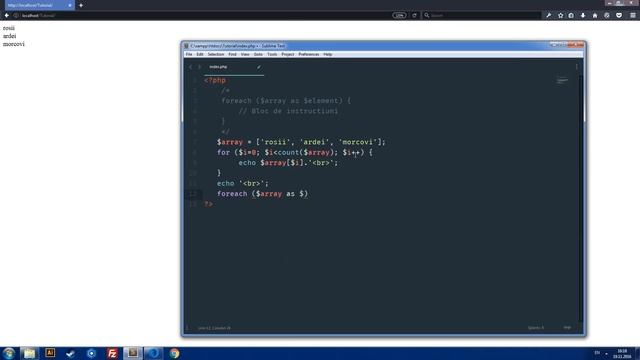Click the "morcovi" output text in the browser
Image resolution: width=640 pixels, height=360 pixels.
[13, 44]
